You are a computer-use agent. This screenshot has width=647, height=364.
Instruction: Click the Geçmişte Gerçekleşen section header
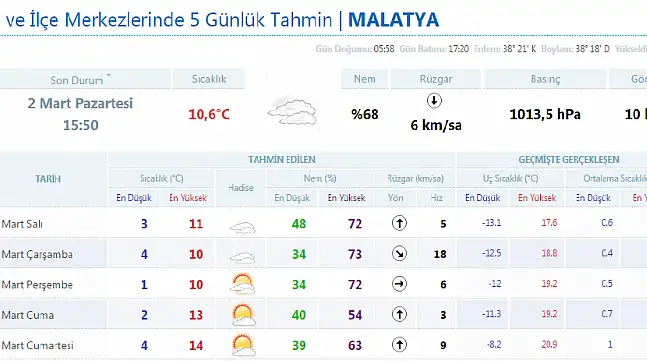click(569, 160)
